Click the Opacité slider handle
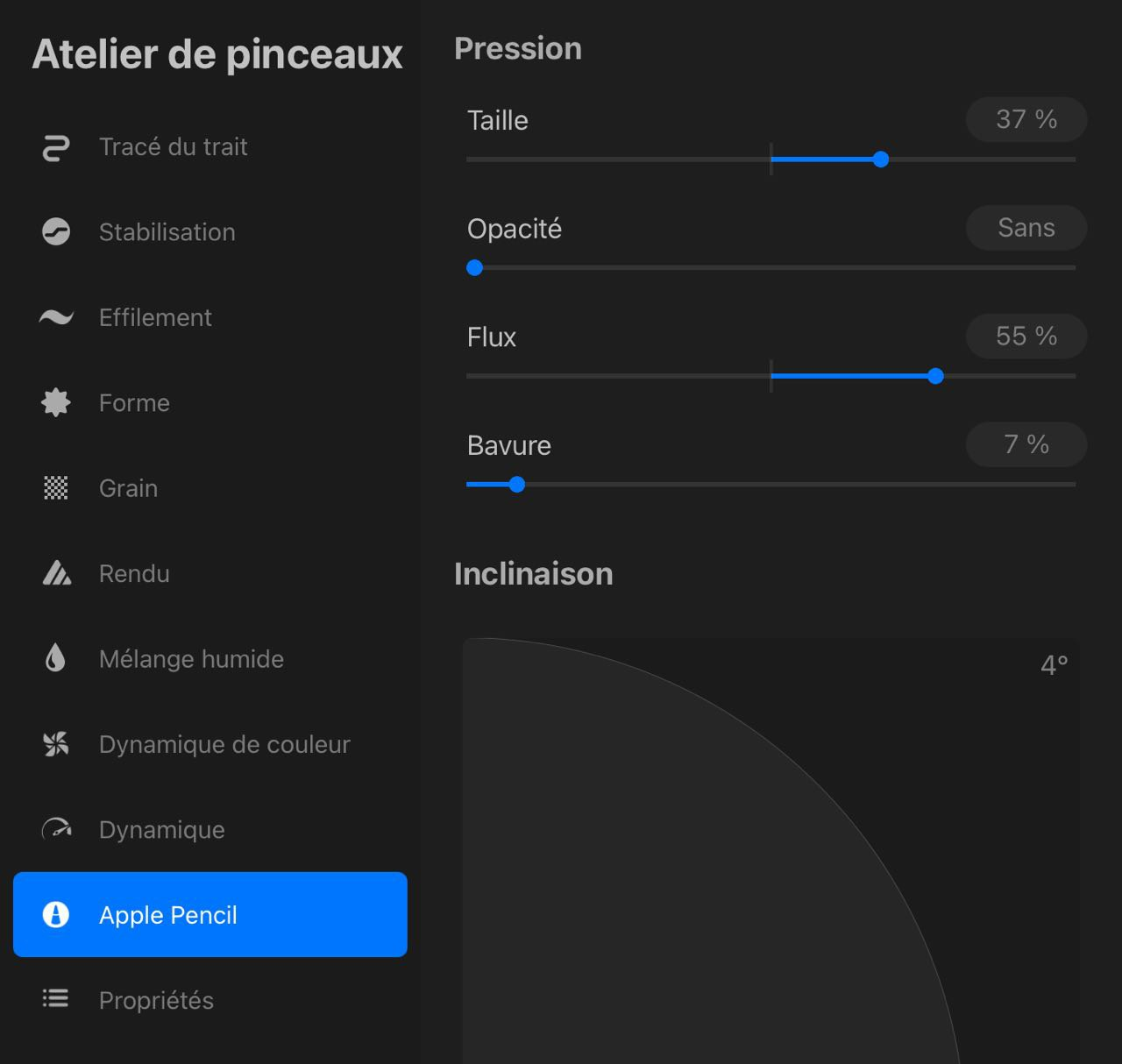This screenshot has height=1064, width=1122. (x=475, y=268)
